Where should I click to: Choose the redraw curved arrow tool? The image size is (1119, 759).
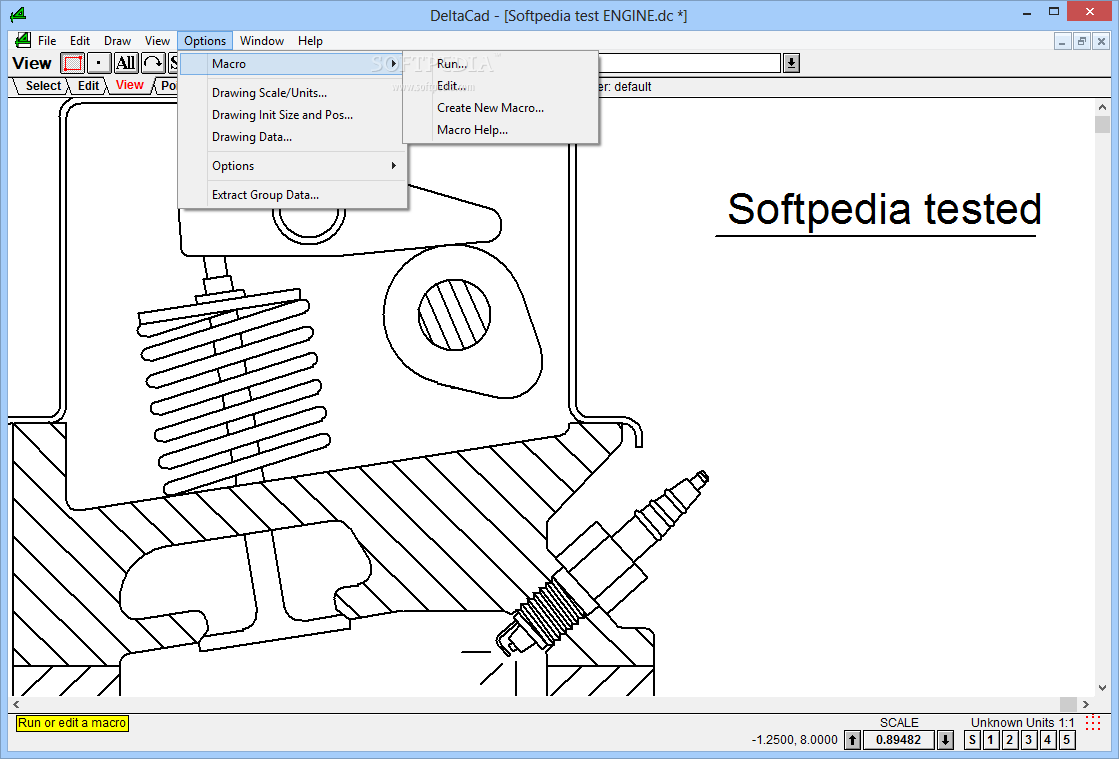click(x=153, y=63)
